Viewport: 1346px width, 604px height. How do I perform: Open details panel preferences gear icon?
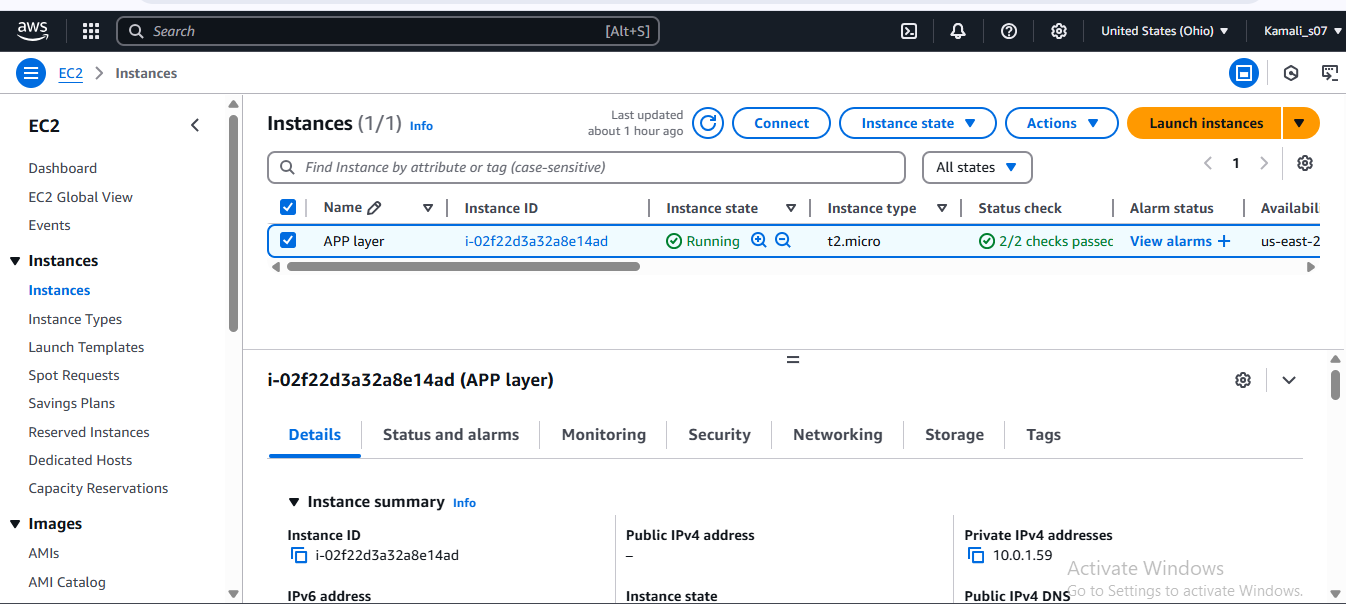pos(1243,380)
